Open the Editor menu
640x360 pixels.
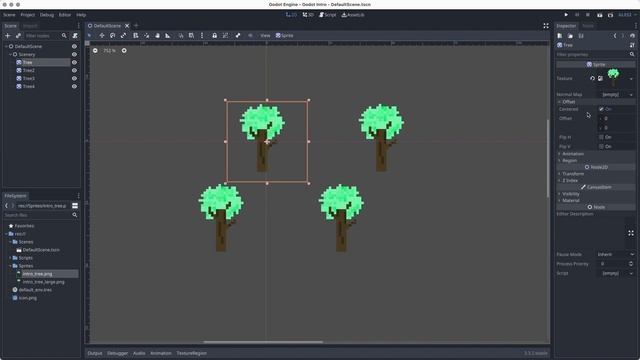65,15
